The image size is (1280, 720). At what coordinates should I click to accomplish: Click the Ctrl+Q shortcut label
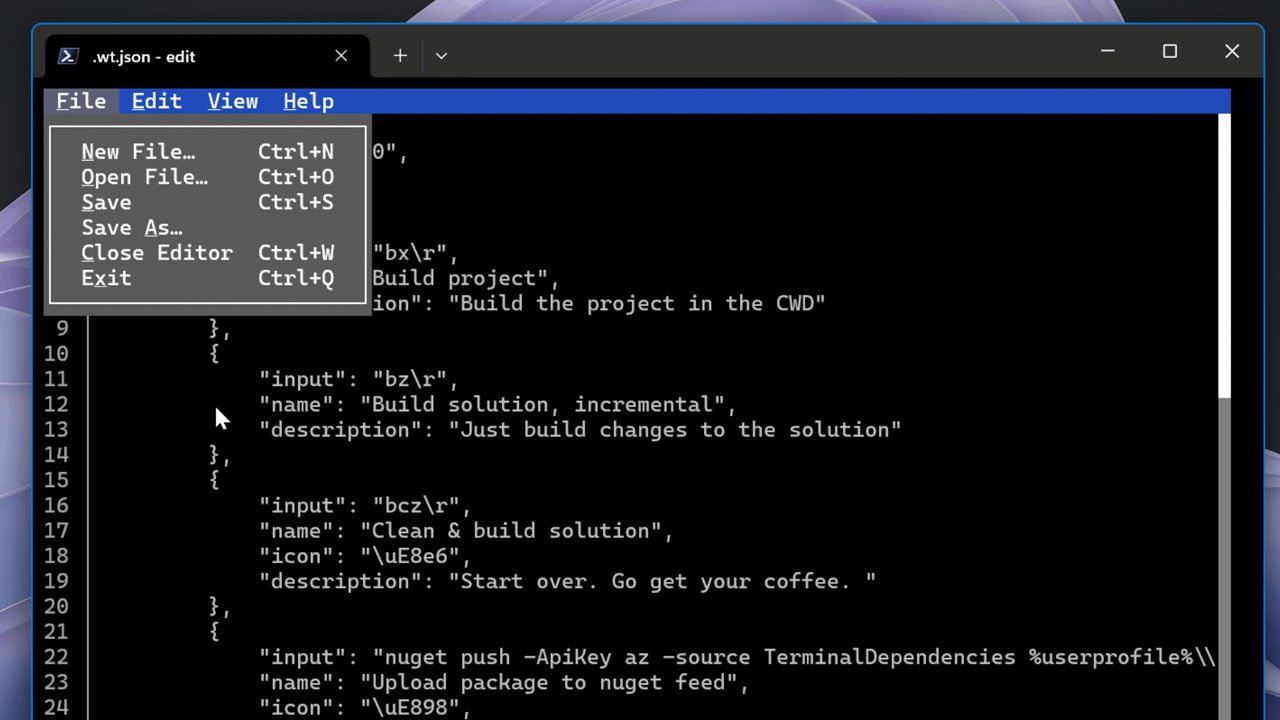pyautogui.click(x=296, y=278)
